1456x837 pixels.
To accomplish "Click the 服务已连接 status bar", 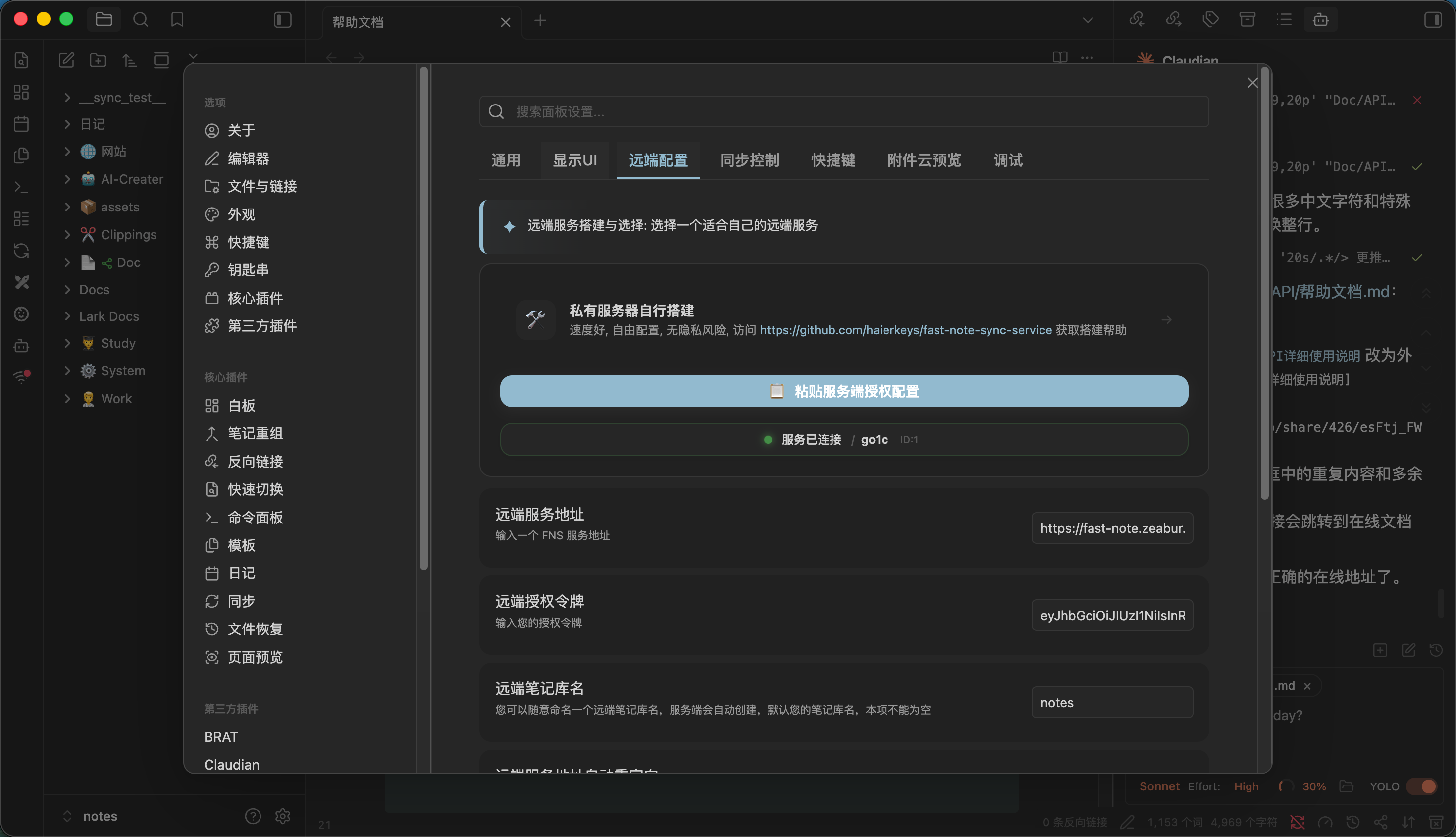I will click(x=844, y=439).
